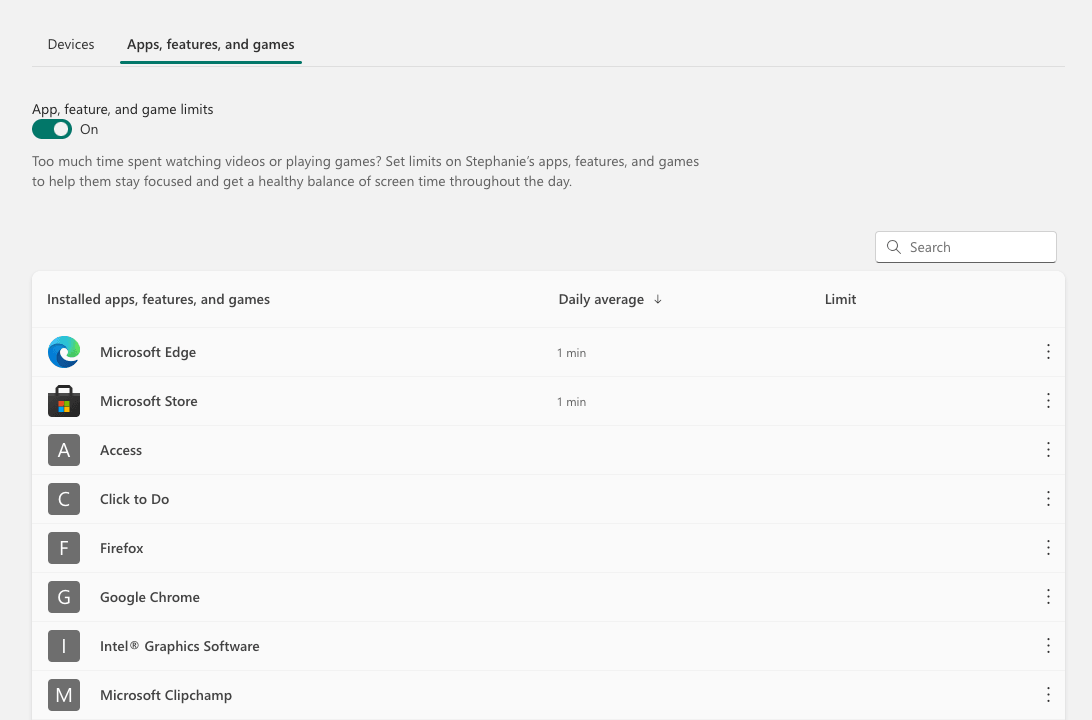1092x720 pixels.
Task: Click the Microsoft Store bag icon
Action: click(x=64, y=401)
